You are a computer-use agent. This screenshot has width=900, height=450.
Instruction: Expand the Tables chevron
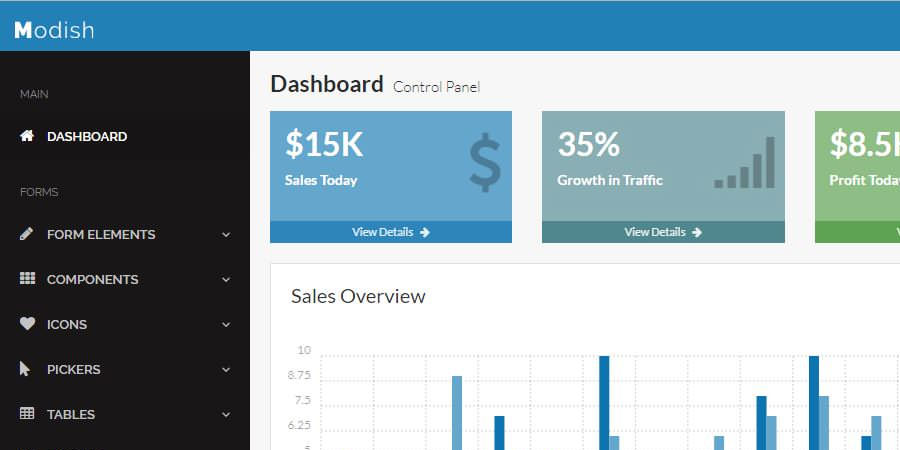pos(226,414)
